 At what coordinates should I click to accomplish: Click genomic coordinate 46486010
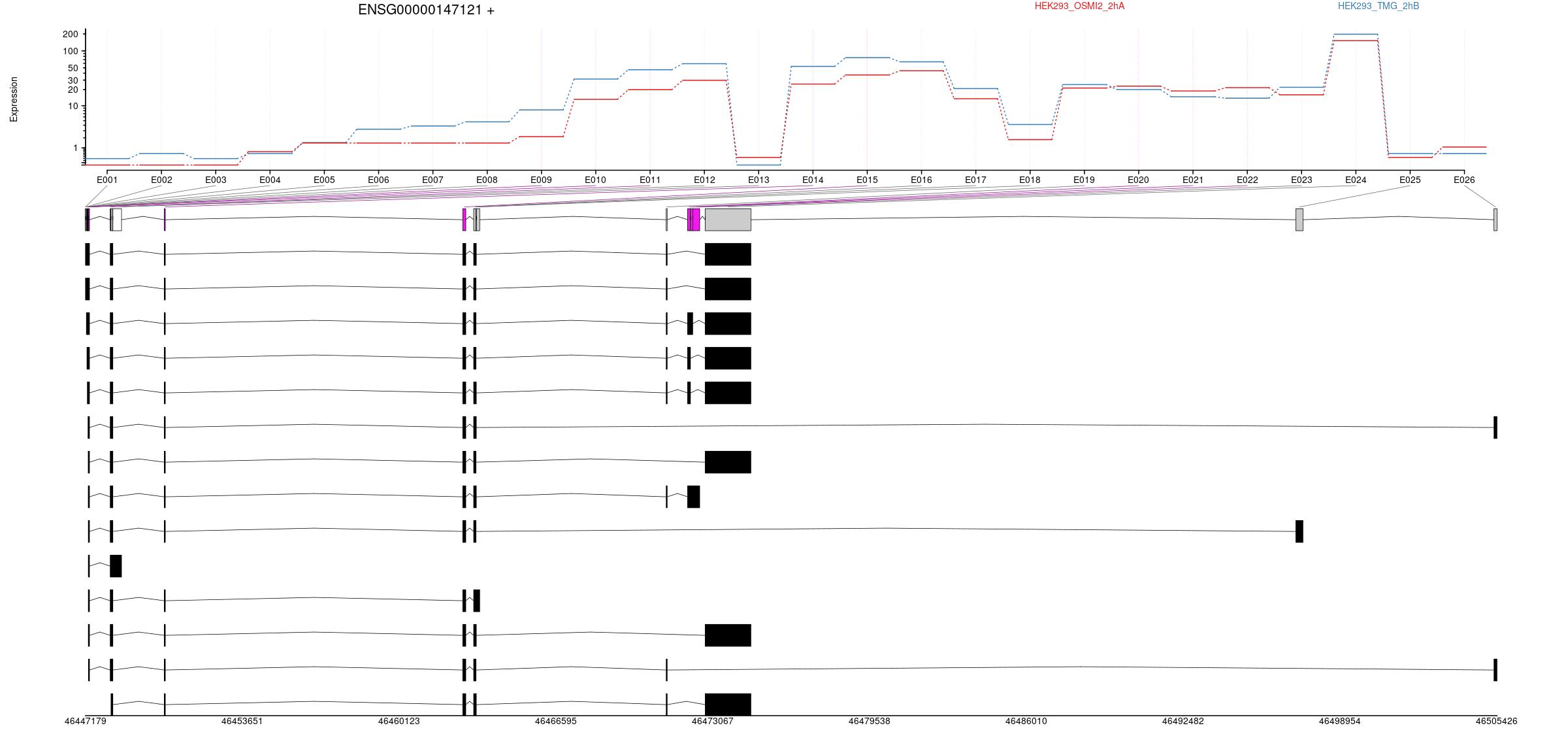tap(1026, 721)
